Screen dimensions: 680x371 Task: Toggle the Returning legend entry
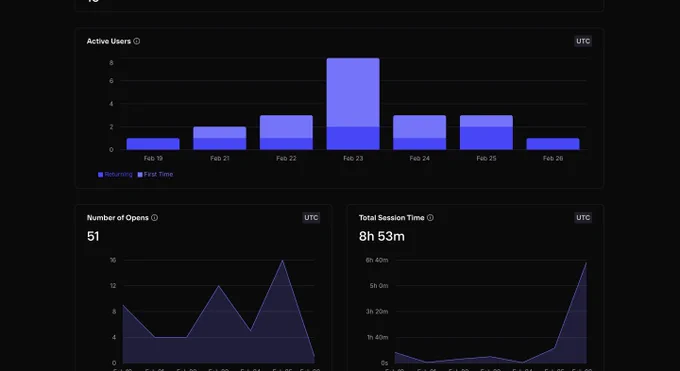(115, 174)
